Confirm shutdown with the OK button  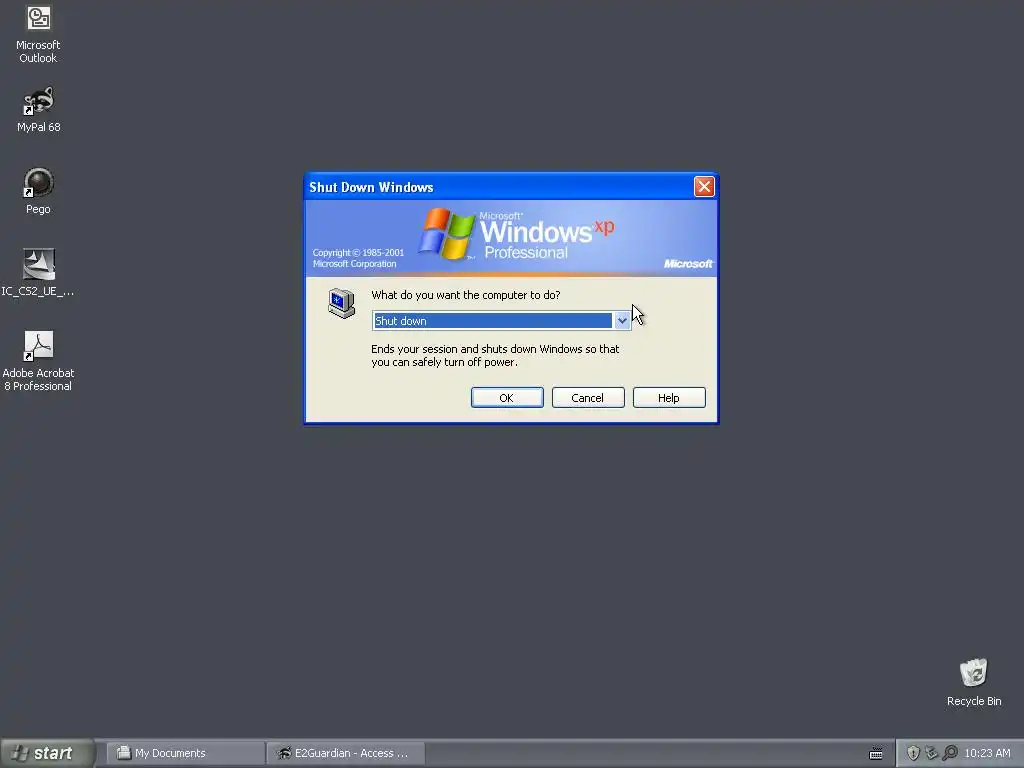pos(507,398)
